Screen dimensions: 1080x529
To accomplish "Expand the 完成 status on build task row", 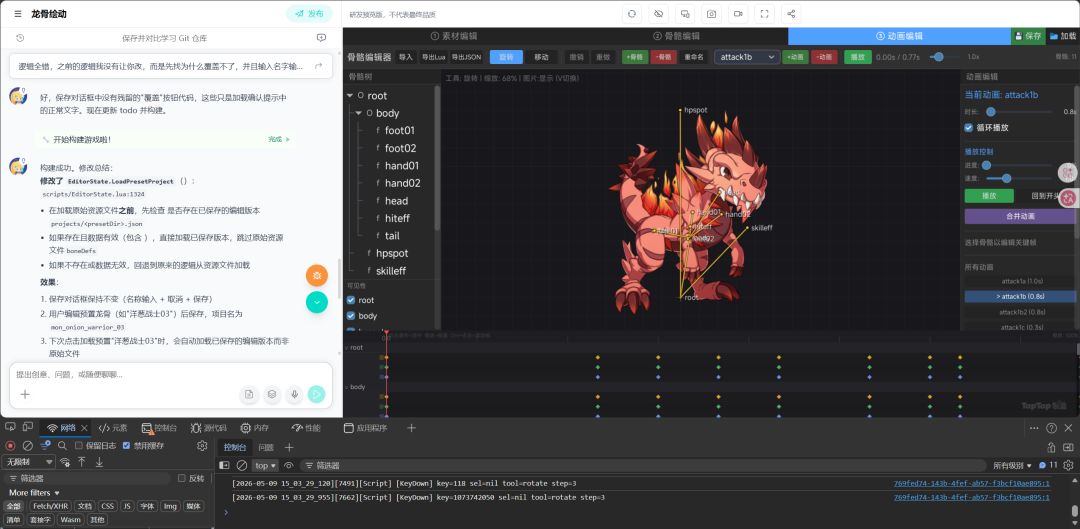I will coord(279,140).
